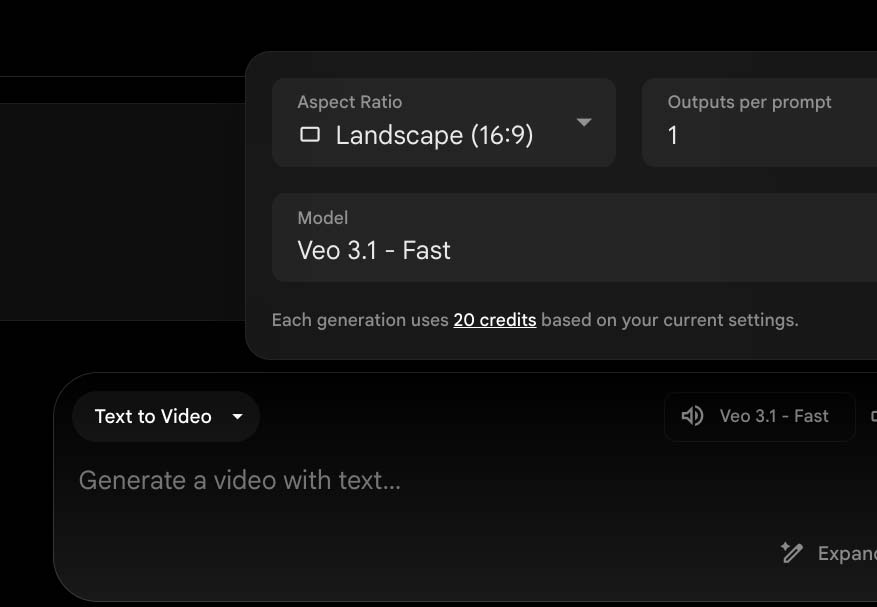Image resolution: width=877 pixels, height=607 pixels.
Task: Click the speaker icon beside Veo 3.1 - Fast
Action: click(x=692, y=416)
